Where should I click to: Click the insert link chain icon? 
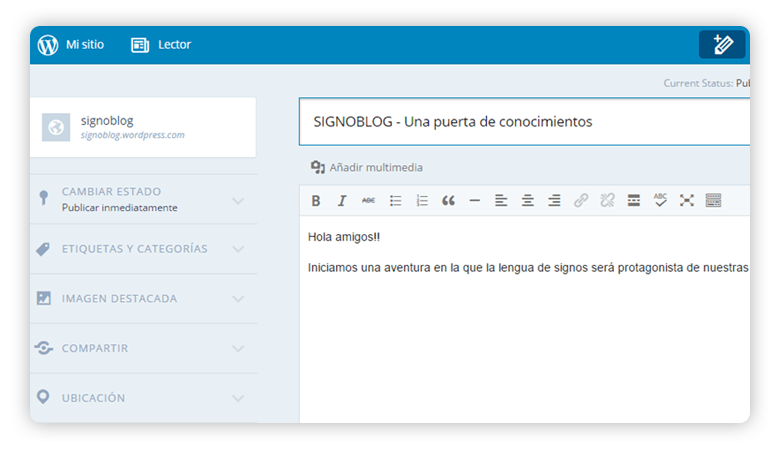tap(581, 200)
